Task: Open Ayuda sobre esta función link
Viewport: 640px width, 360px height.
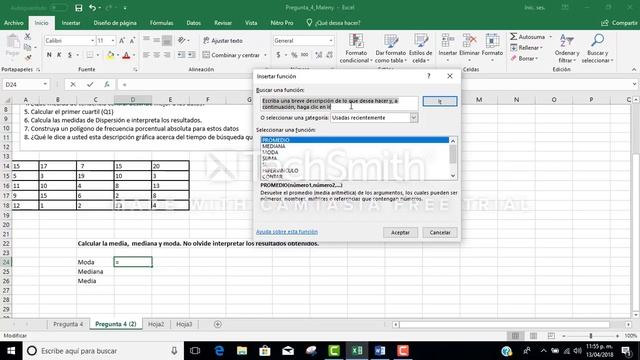Action: pyautogui.click(x=287, y=232)
